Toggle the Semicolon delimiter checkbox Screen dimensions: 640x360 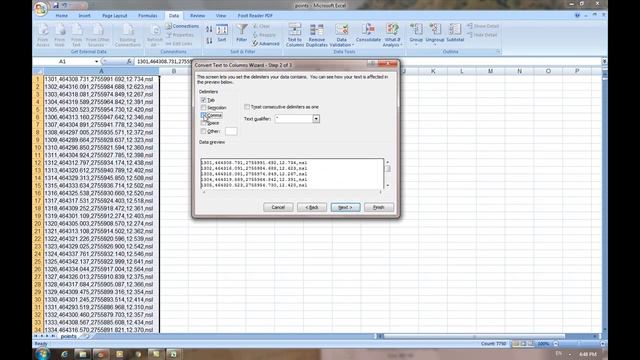(x=203, y=108)
